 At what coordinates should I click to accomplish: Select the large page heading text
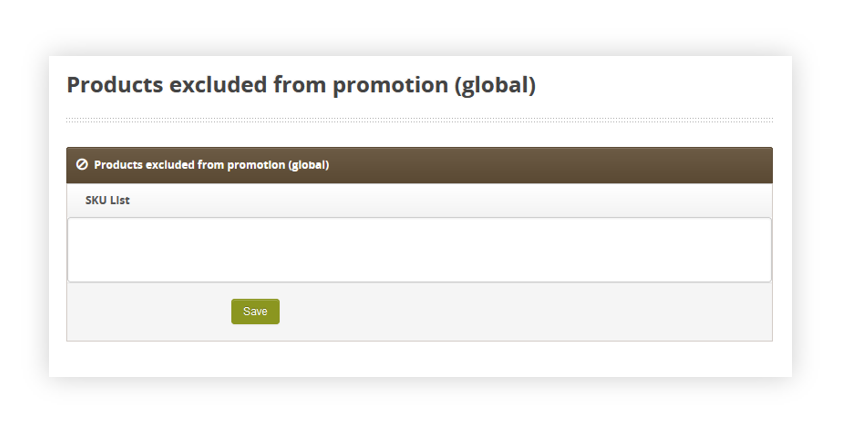coord(301,85)
